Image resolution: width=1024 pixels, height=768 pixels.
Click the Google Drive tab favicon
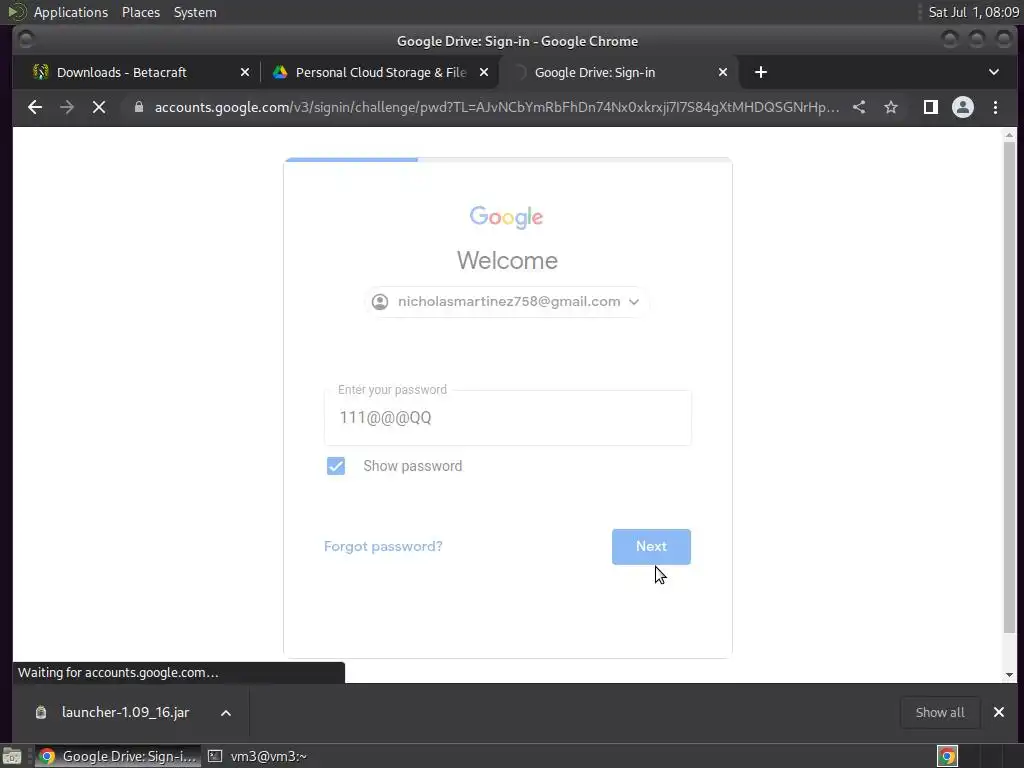pos(280,72)
